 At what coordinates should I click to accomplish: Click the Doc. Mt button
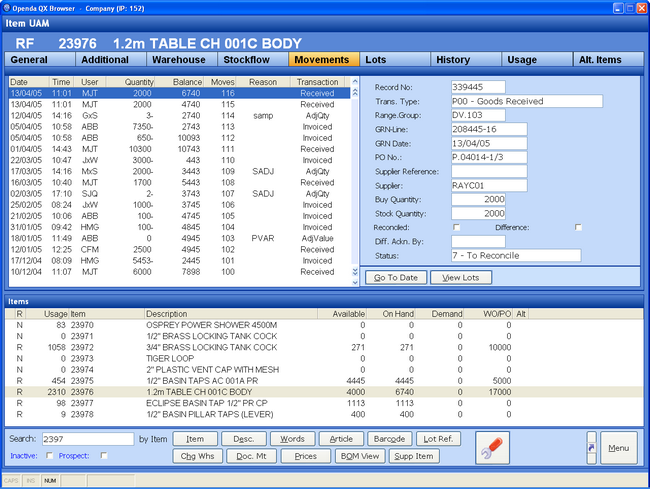(252, 456)
